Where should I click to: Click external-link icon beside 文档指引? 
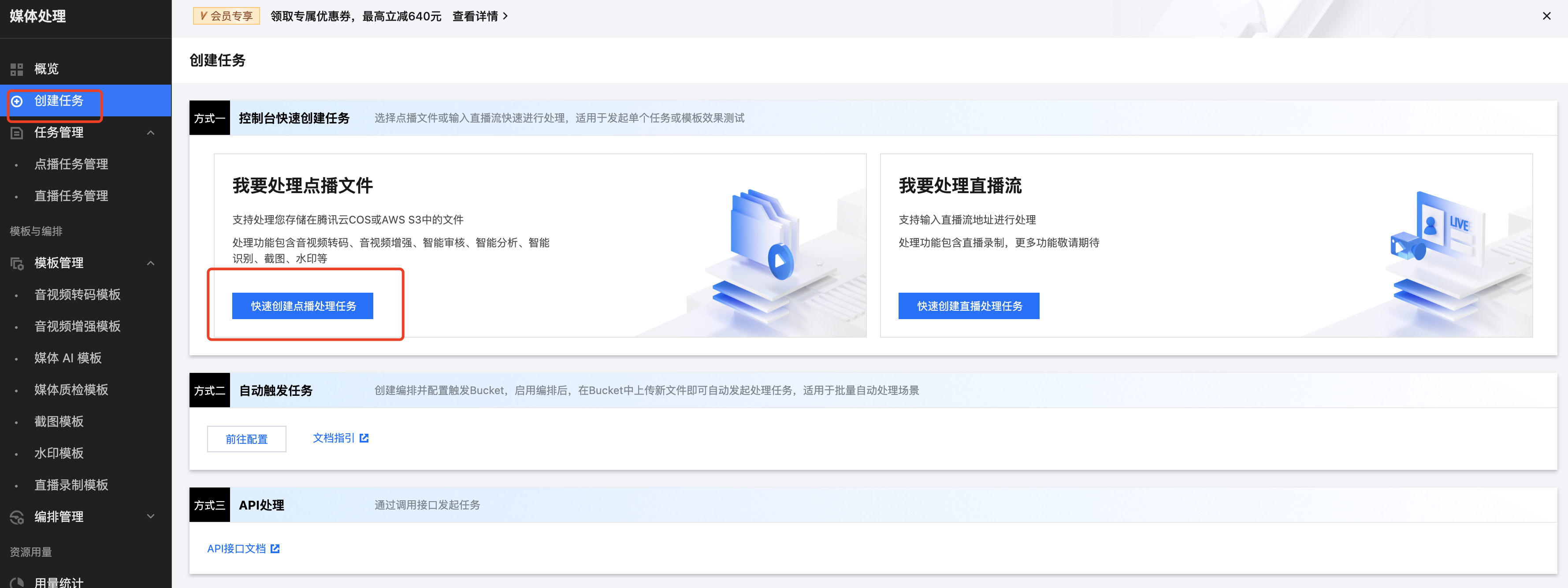point(364,438)
